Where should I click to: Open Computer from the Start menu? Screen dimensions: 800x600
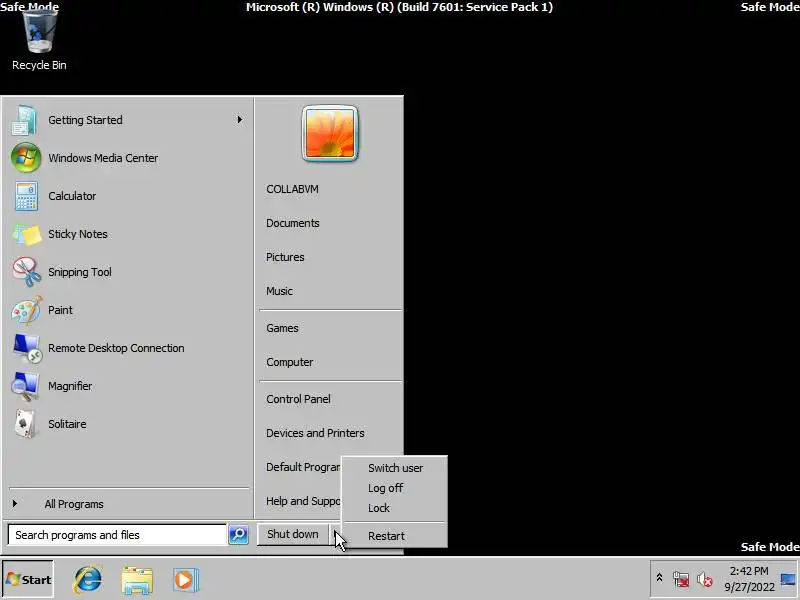click(x=289, y=362)
